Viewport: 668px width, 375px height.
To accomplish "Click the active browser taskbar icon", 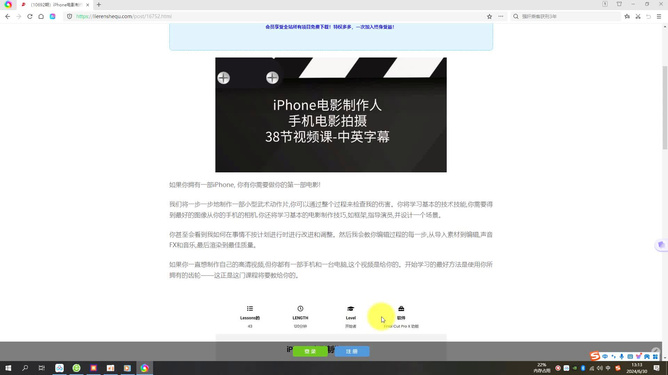I will [144, 368].
